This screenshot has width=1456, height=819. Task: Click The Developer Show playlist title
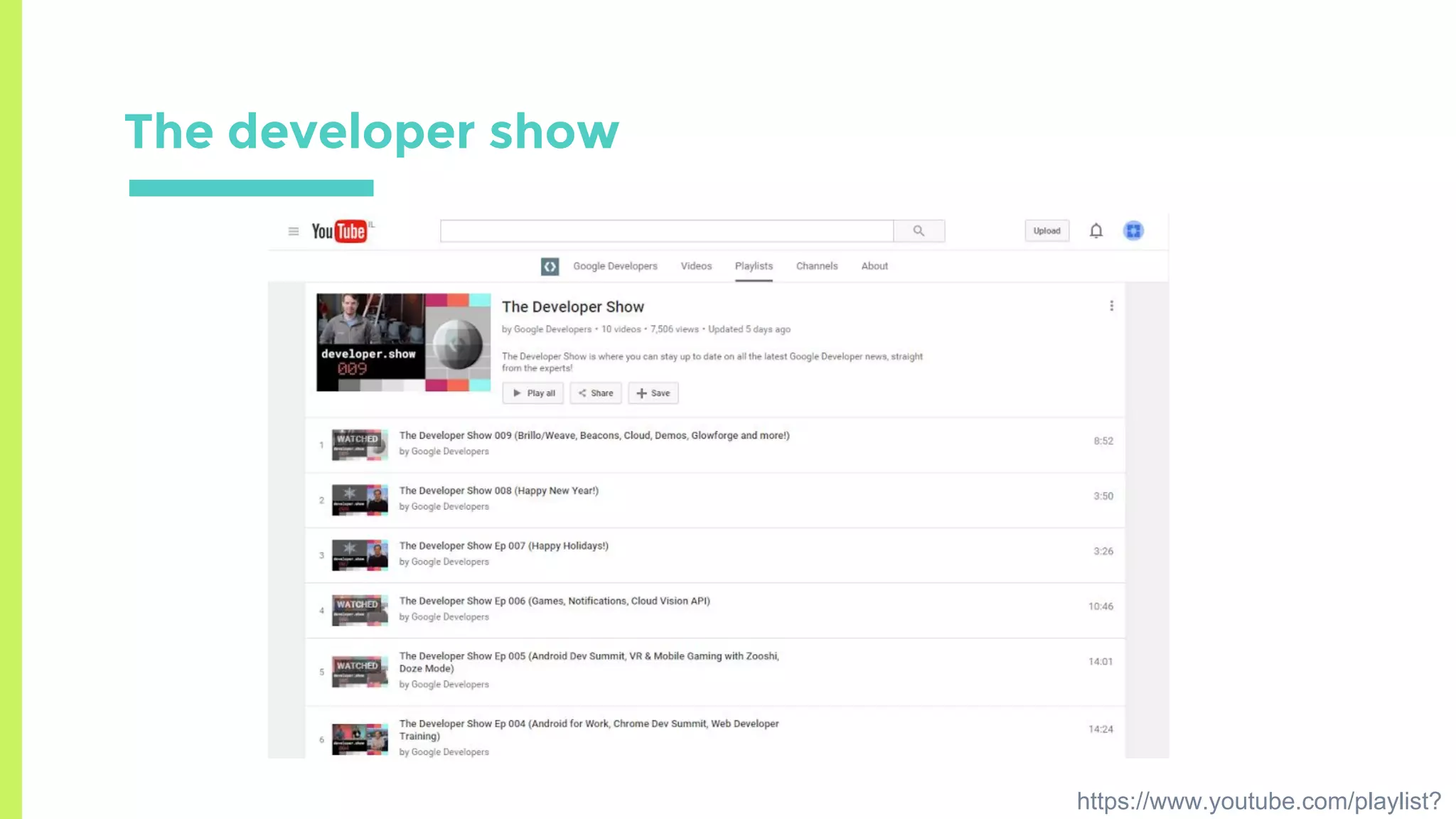pos(573,306)
